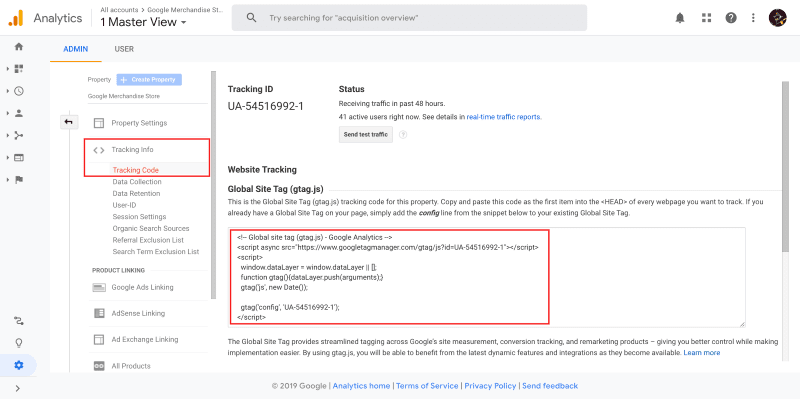Open the Attribution path icon
Screen dimensions: 800x399
19,321
